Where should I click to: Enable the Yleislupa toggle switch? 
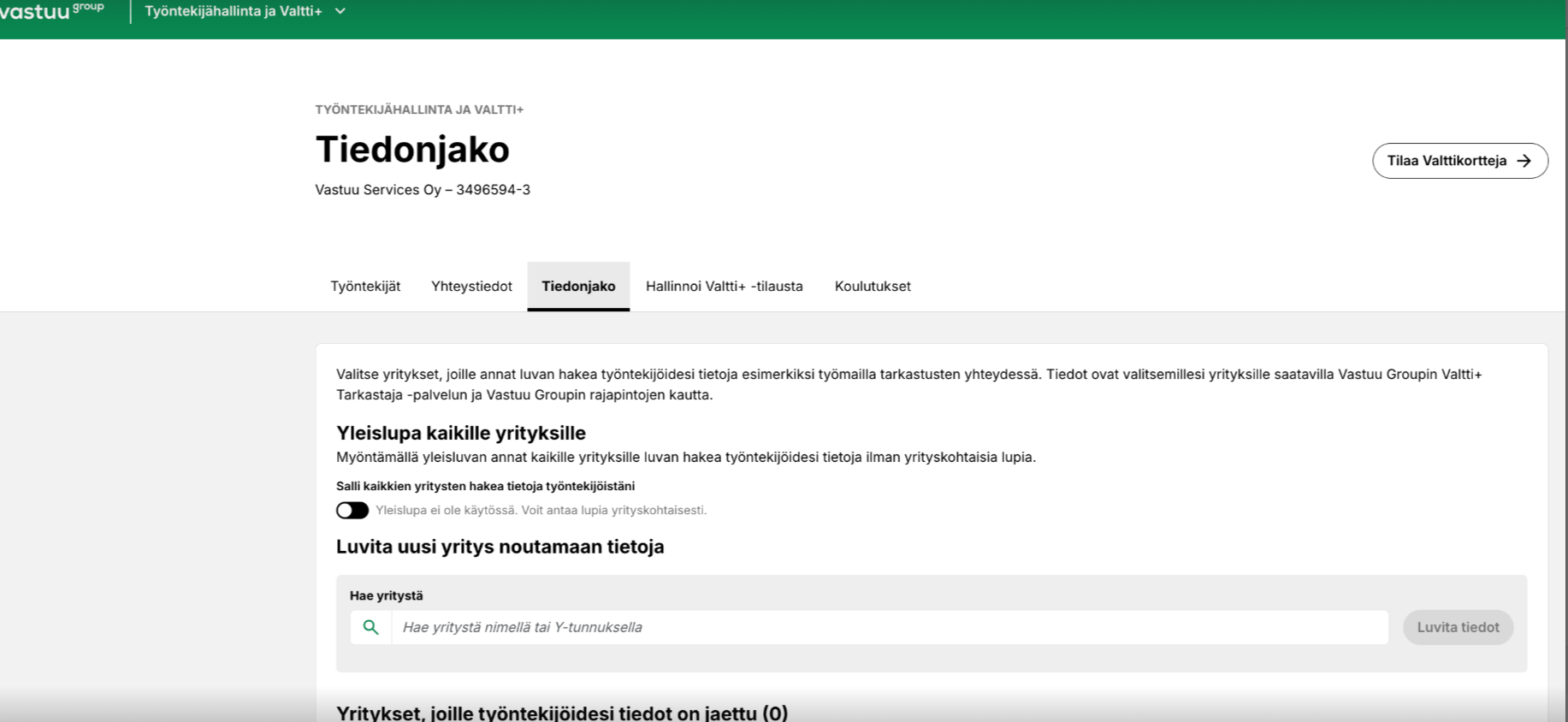pyautogui.click(x=352, y=511)
